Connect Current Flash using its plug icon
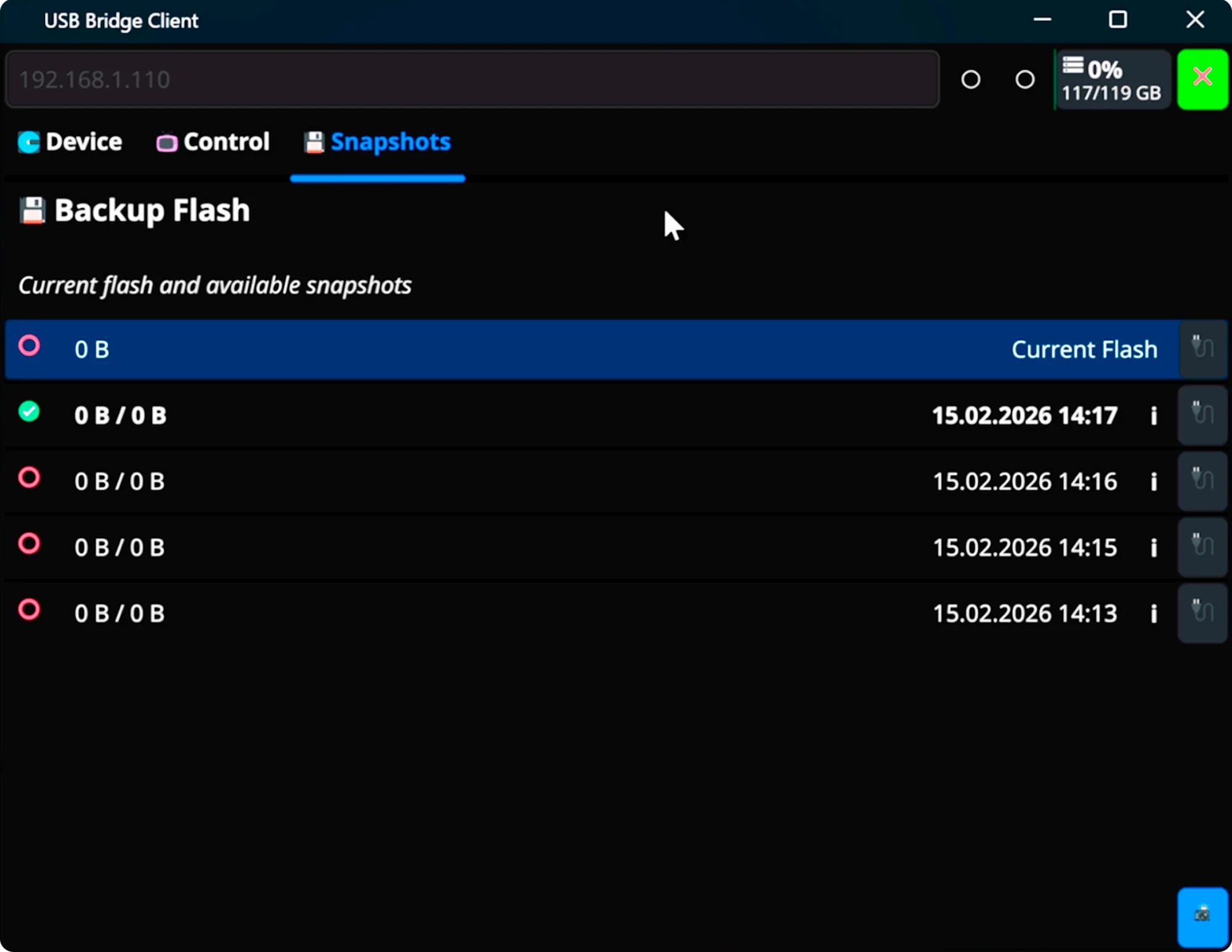1232x952 pixels. 1202,349
